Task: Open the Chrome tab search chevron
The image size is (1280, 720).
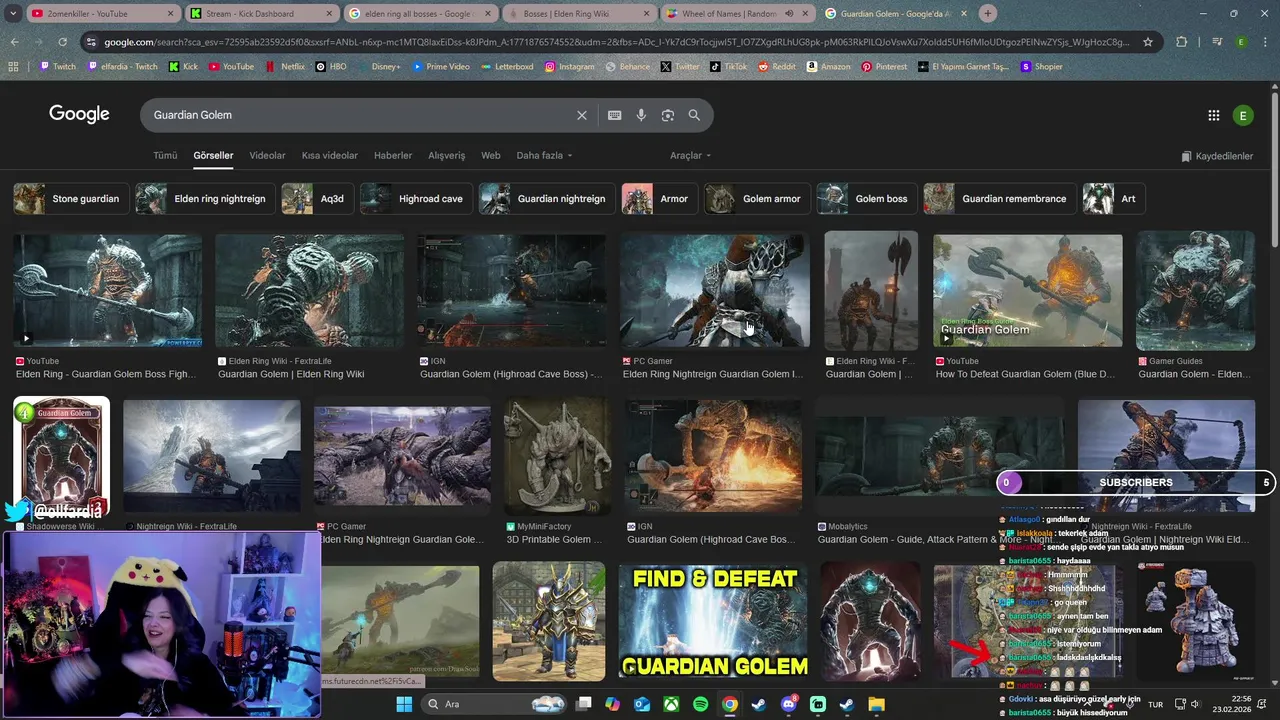Action: [x=12, y=14]
